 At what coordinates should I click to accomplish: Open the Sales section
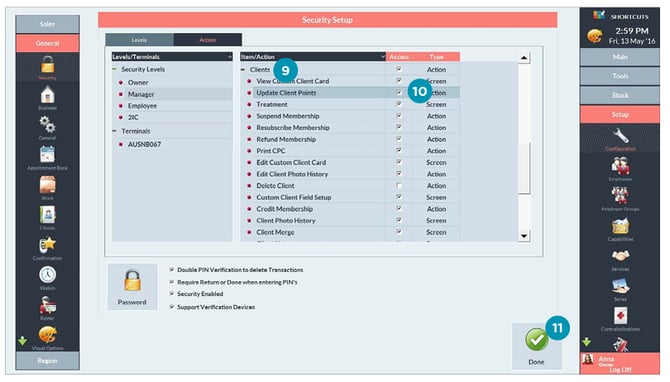(x=47, y=24)
